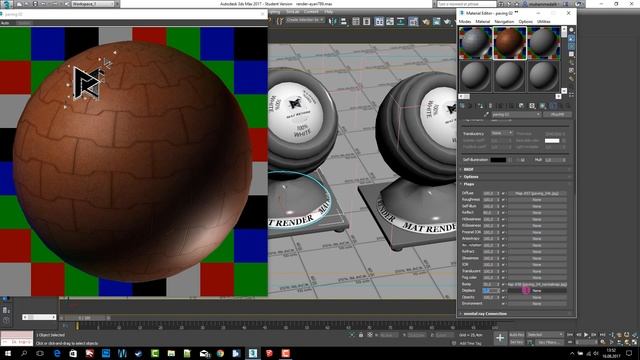Viewport: 640px width, 360px height.
Task: Toggle the Ribbon display
Action: point(379,20)
